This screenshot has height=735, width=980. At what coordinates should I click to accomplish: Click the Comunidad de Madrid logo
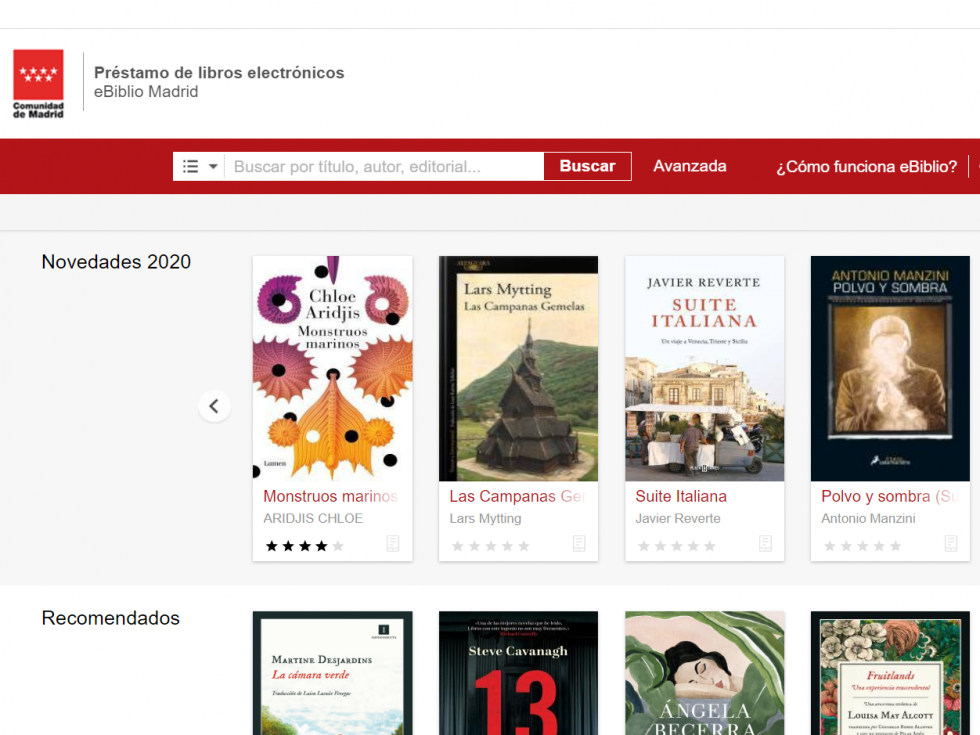pos(38,84)
